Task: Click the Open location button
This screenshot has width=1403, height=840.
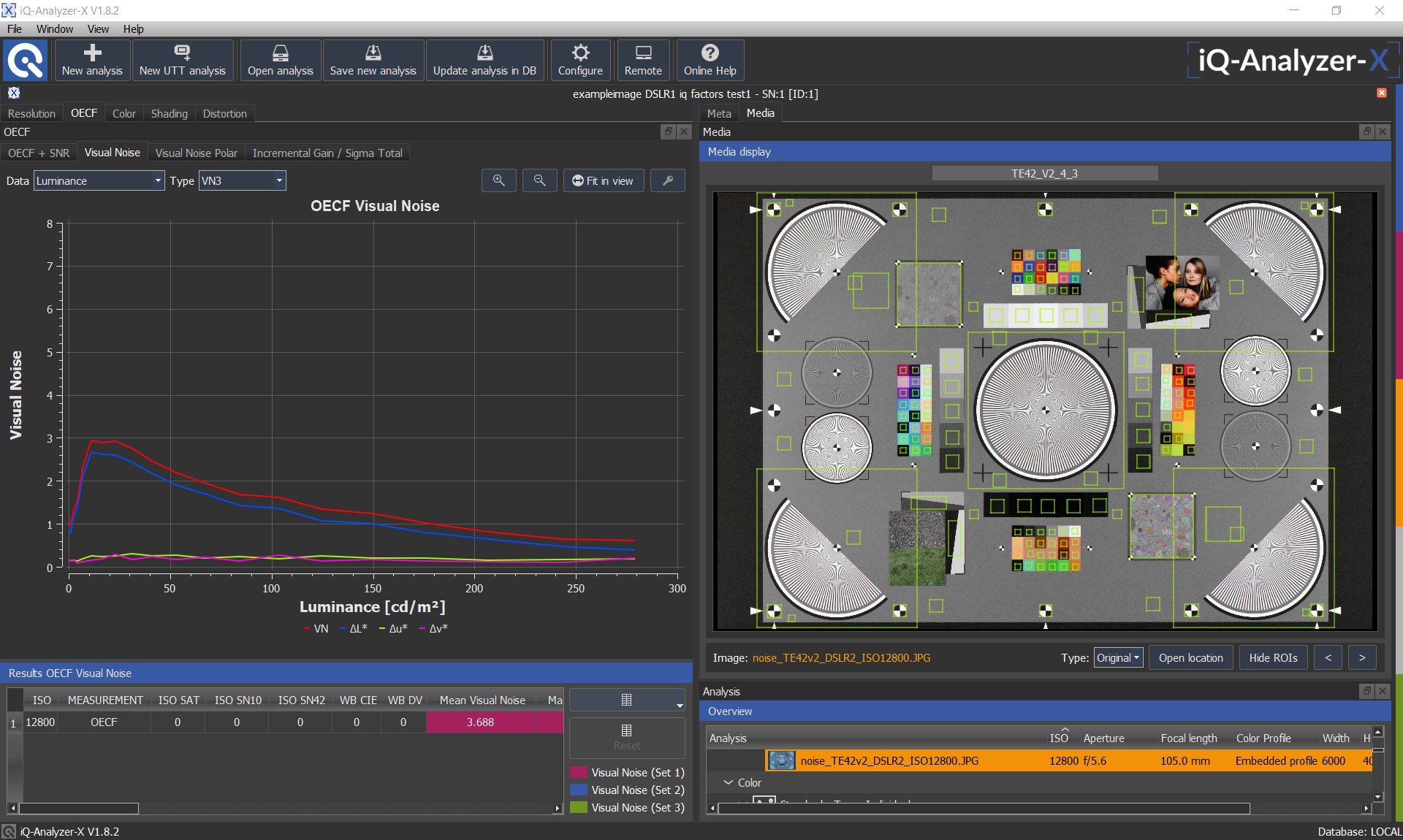Action: (x=1190, y=657)
